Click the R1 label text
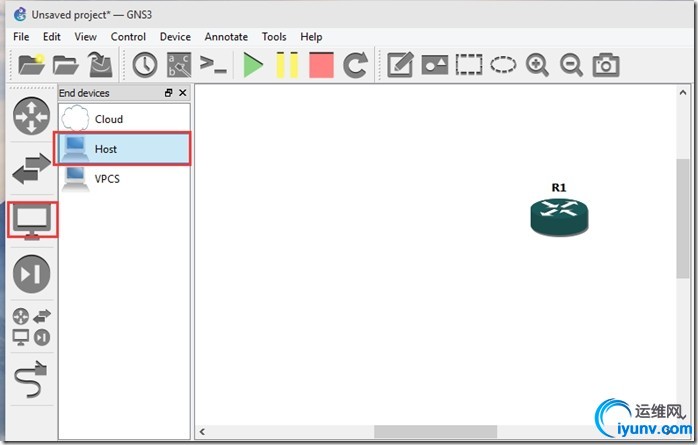The width and height of the screenshot is (698, 445). [x=559, y=187]
